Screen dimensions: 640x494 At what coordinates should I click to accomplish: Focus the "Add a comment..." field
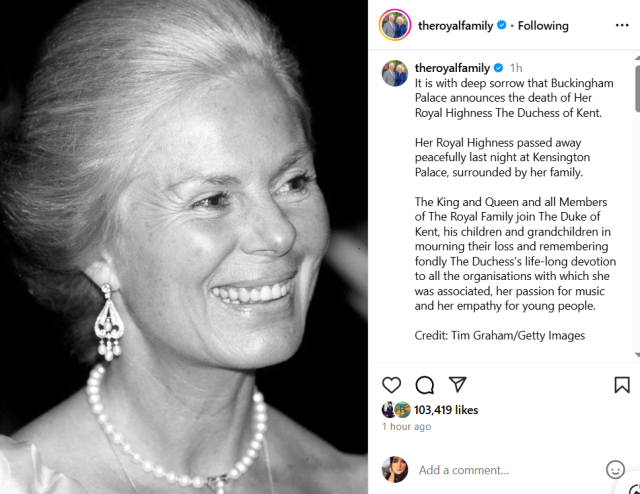500,470
